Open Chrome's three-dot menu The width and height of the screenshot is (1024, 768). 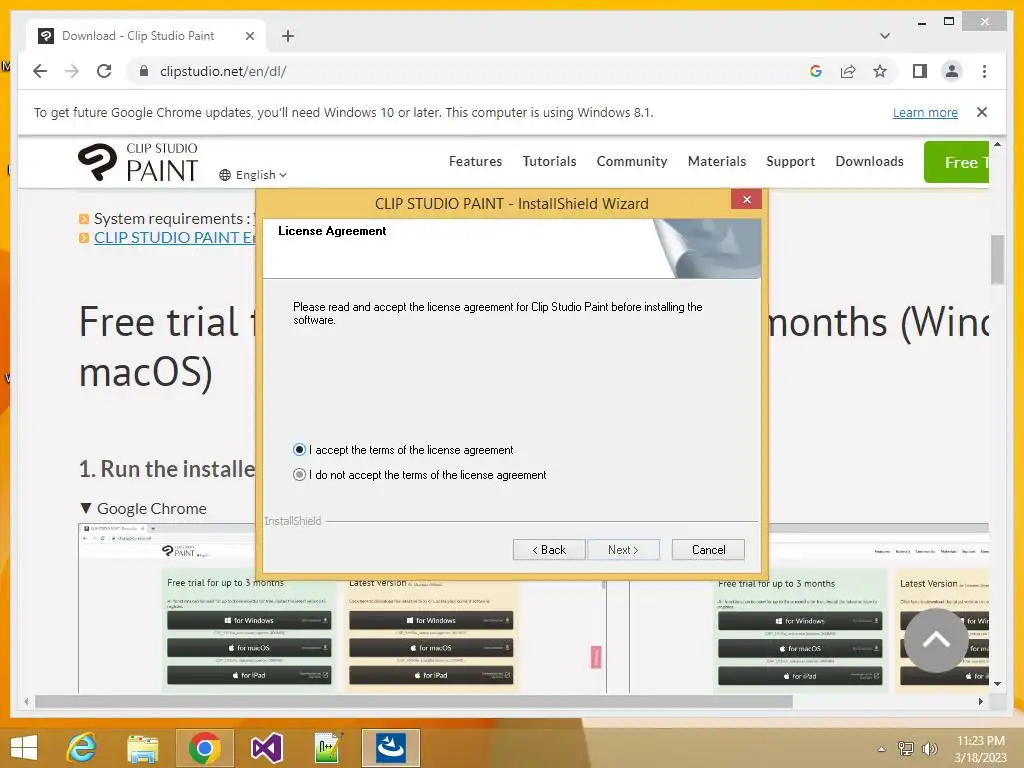(x=984, y=71)
